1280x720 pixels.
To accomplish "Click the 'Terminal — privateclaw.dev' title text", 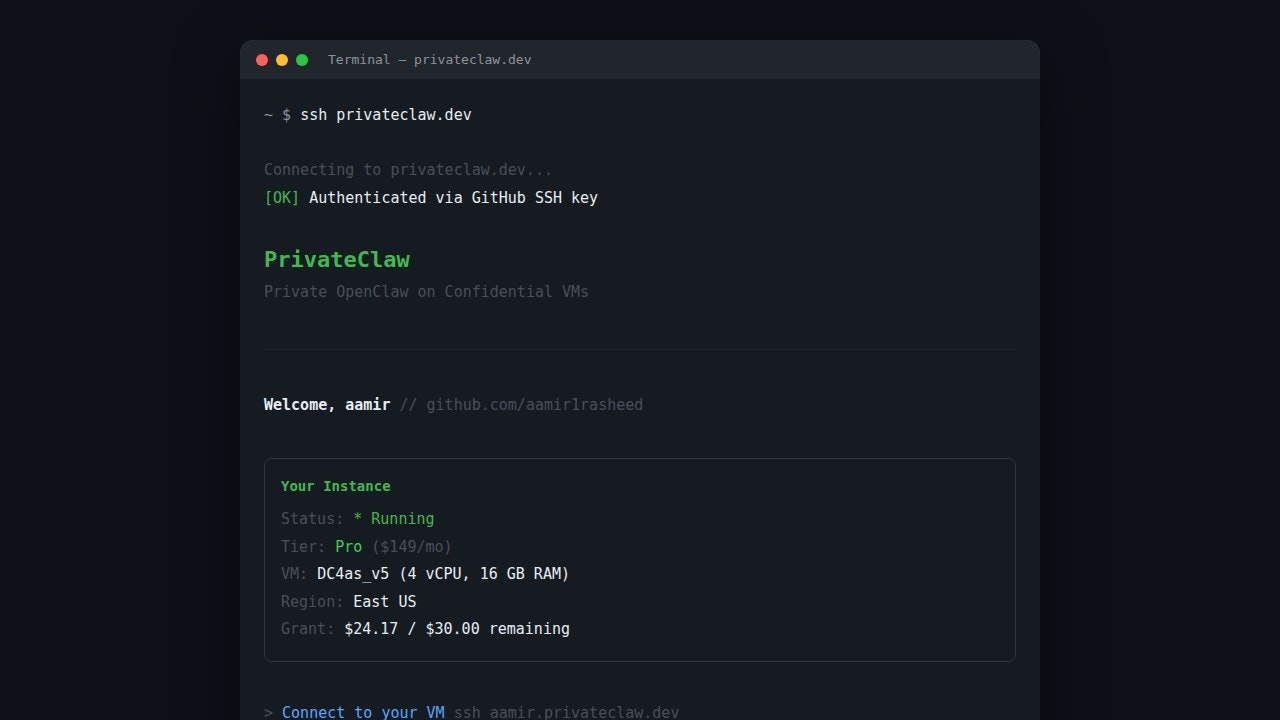I will pyautogui.click(x=430, y=60).
